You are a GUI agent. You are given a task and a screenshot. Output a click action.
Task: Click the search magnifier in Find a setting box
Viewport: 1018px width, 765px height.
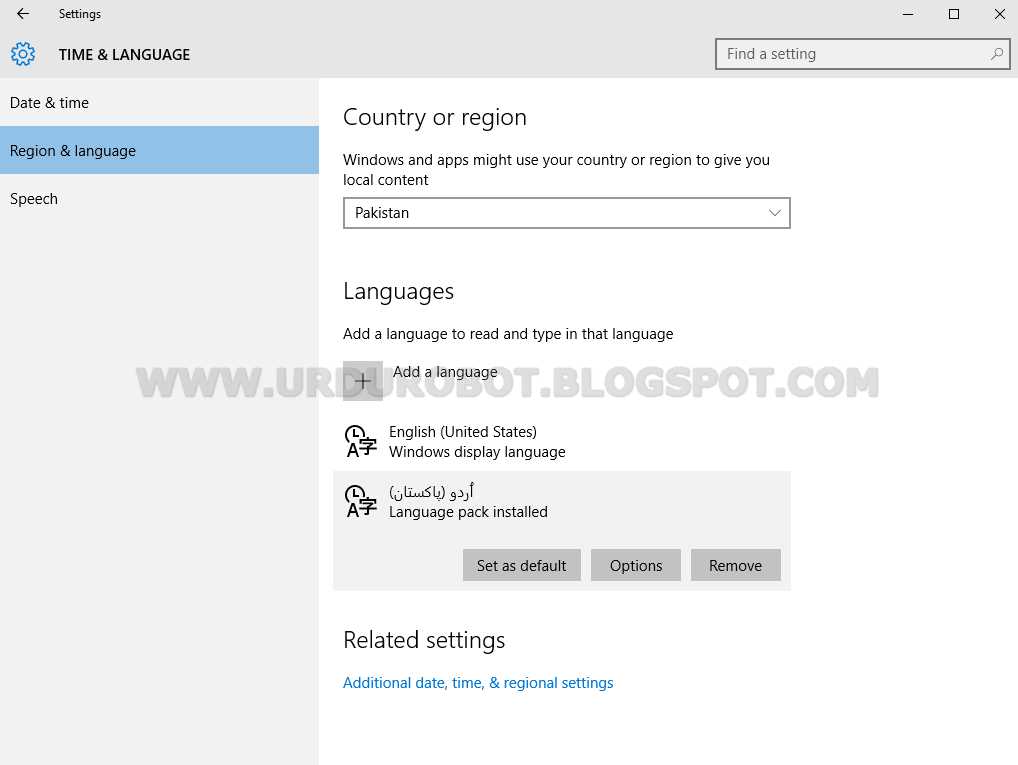point(995,53)
